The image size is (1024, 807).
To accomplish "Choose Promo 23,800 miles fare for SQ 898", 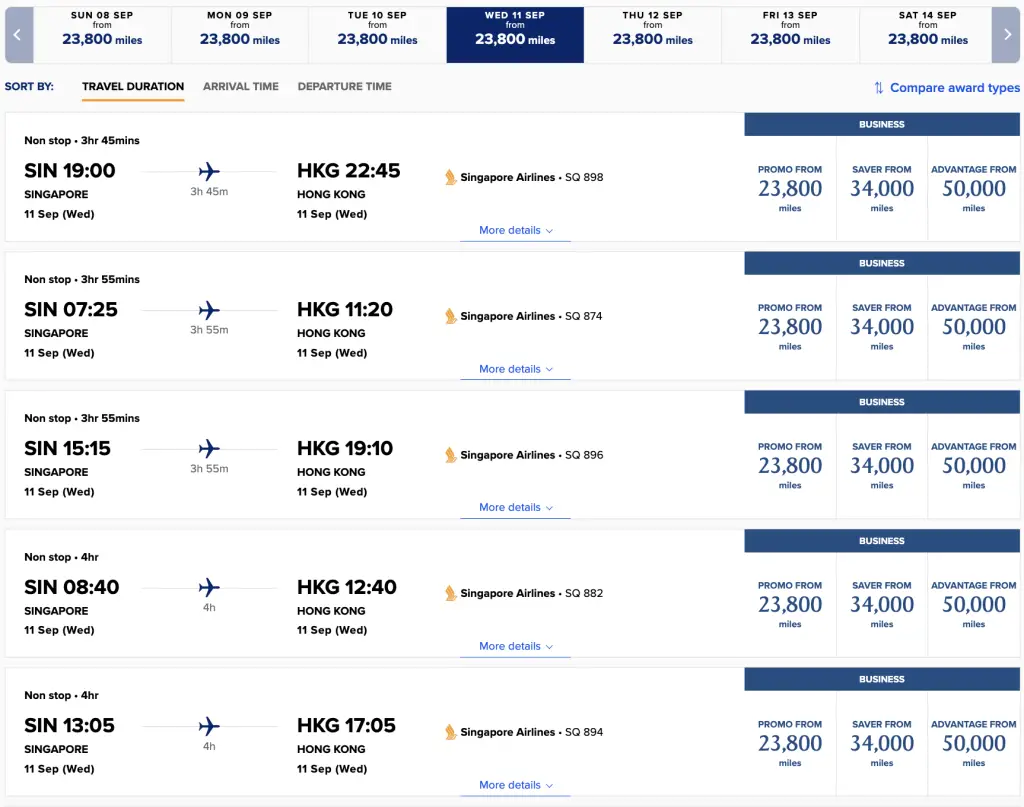I will click(x=790, y=189).
